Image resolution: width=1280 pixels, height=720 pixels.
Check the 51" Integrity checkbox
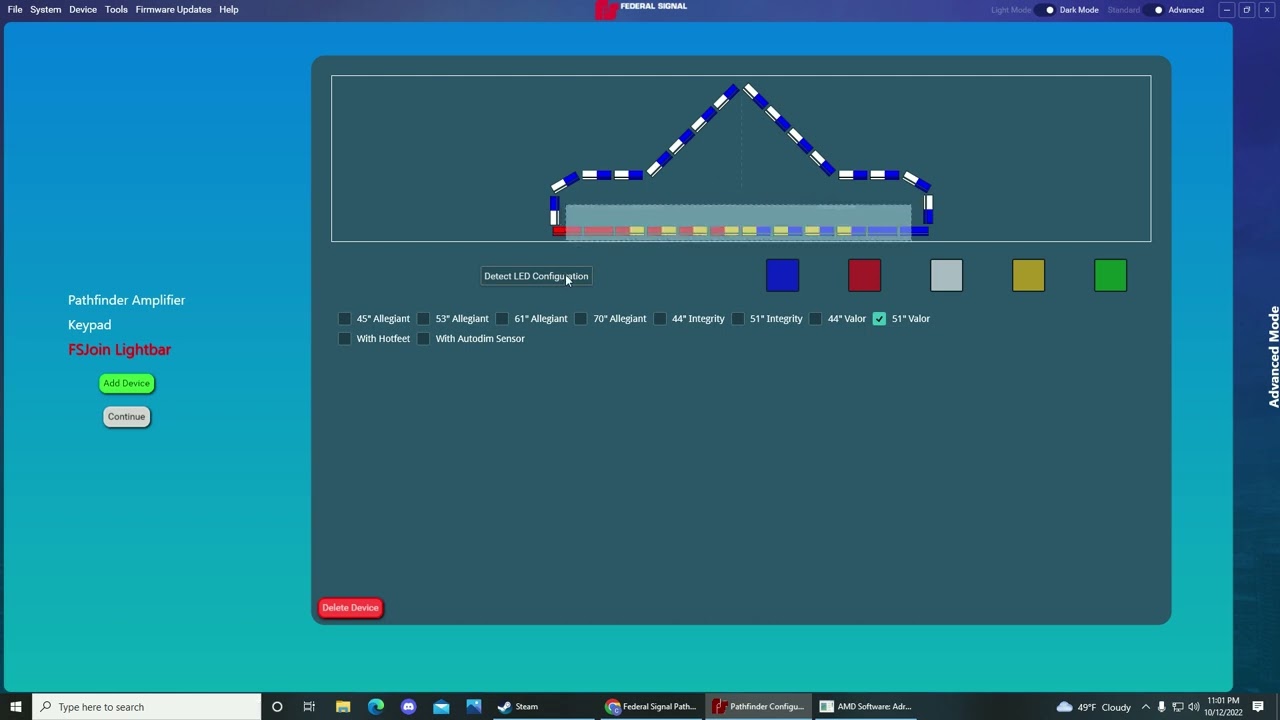(x=738, y=319)
